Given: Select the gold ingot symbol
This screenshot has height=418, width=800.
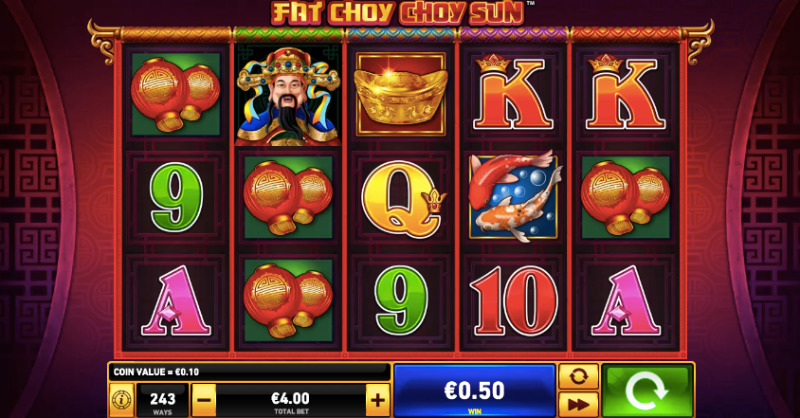Looking at the screenshot, I should click(x=401, y=94).
